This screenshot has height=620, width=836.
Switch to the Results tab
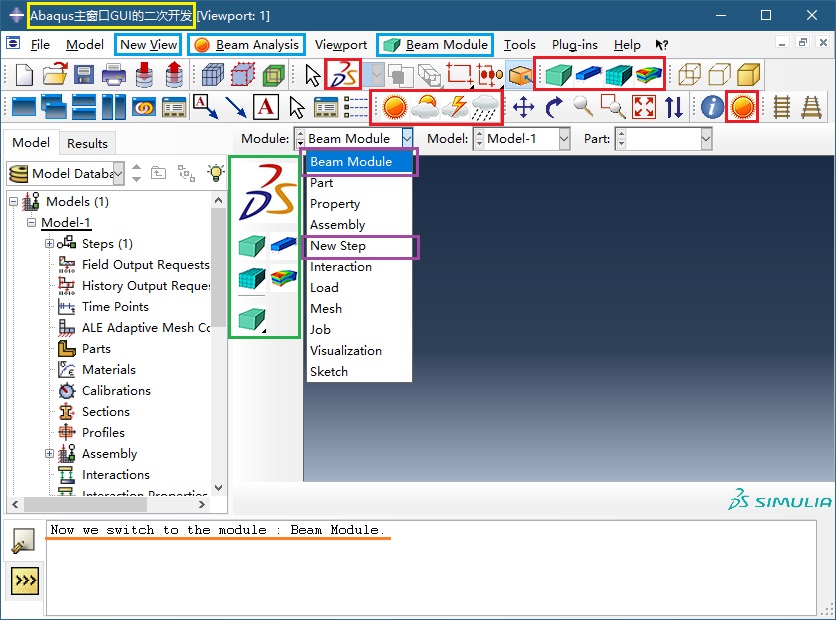(87, 143)
